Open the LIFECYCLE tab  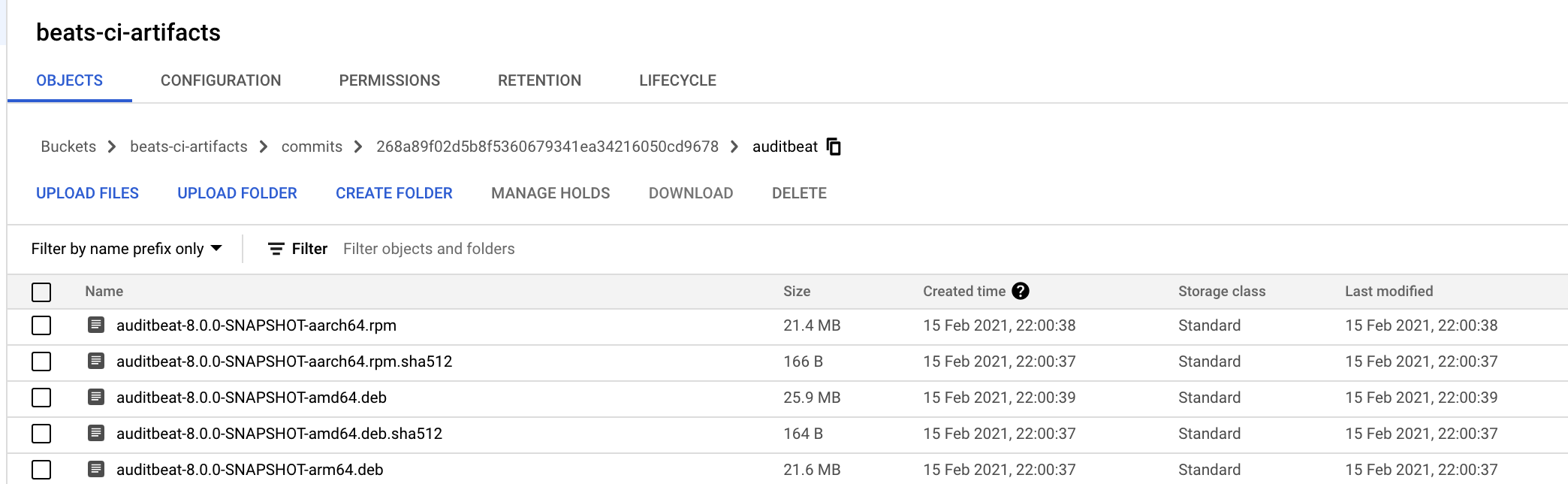coord(677,80)
